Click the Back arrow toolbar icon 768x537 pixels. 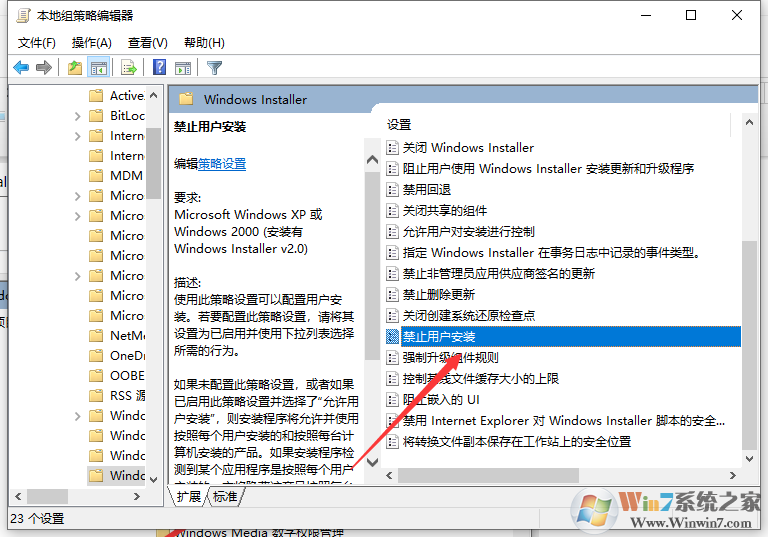coord(21,68)
